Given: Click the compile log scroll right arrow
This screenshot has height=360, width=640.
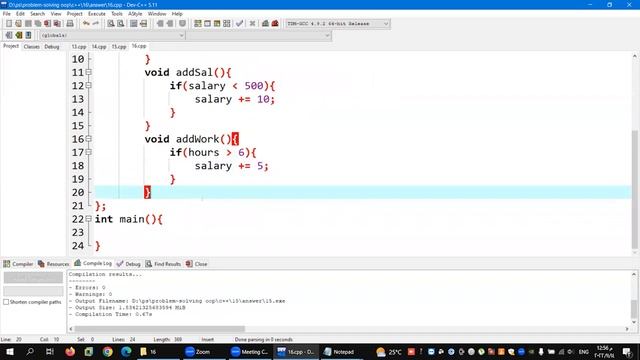Looking at the screenshot, I should tap(627, 329).
